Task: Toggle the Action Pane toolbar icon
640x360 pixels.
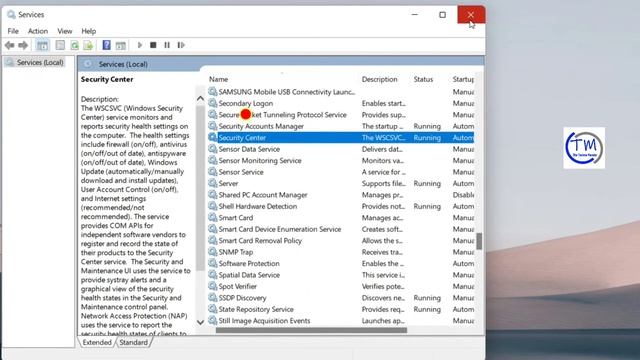Action: tap(121, 45)
